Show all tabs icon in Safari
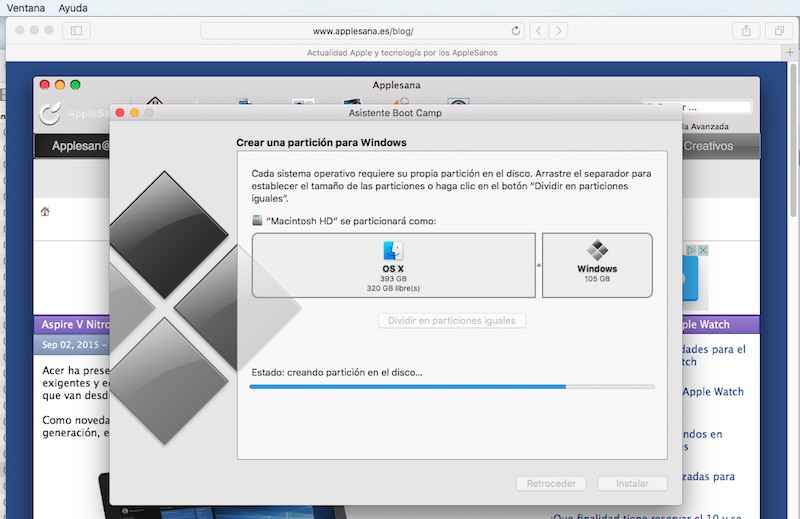800x519 pixels. (x=779, y=31)
